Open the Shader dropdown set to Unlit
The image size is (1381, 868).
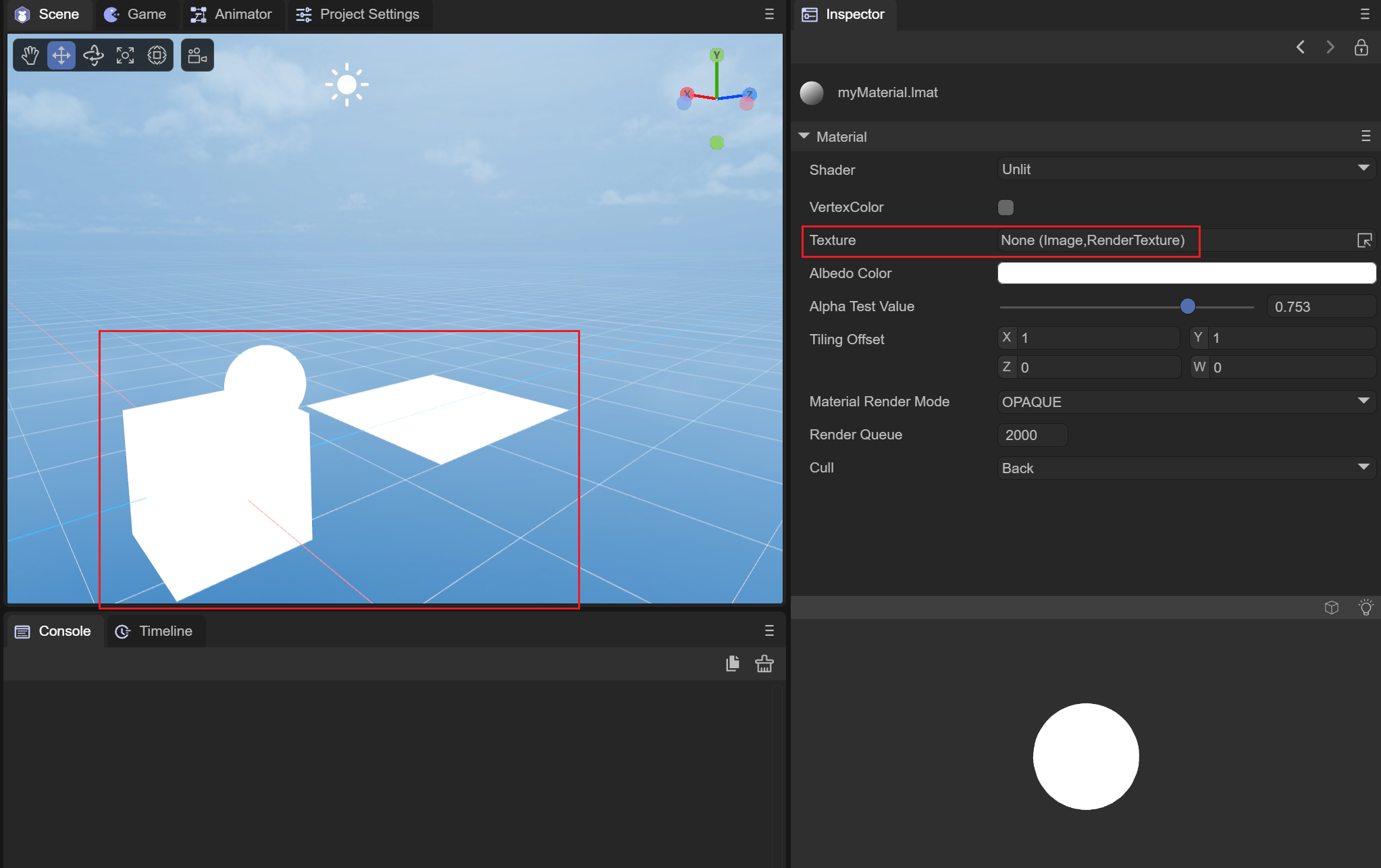coord(1186,169)
